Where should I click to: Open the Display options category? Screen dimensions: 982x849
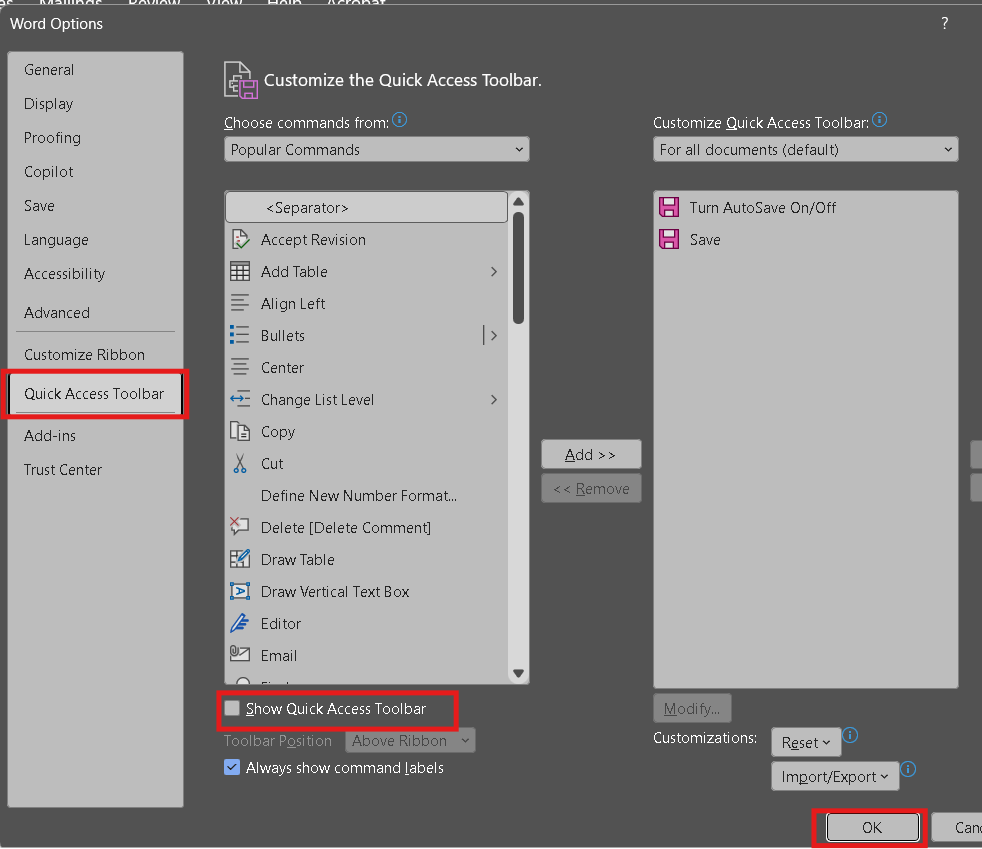click(x=95, y=103)
